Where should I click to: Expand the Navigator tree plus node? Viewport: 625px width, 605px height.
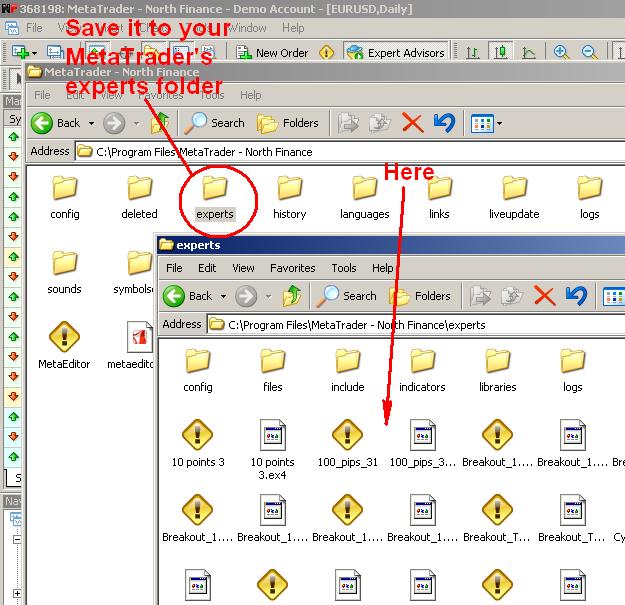pyautogui.click(x=17, y=593)
